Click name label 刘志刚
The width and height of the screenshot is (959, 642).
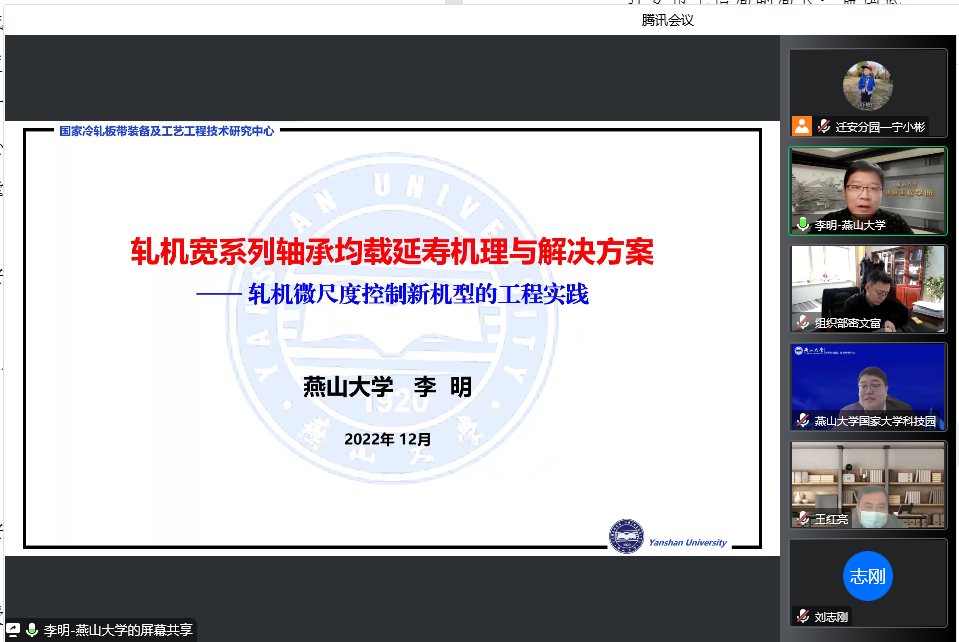pos(831,617)
